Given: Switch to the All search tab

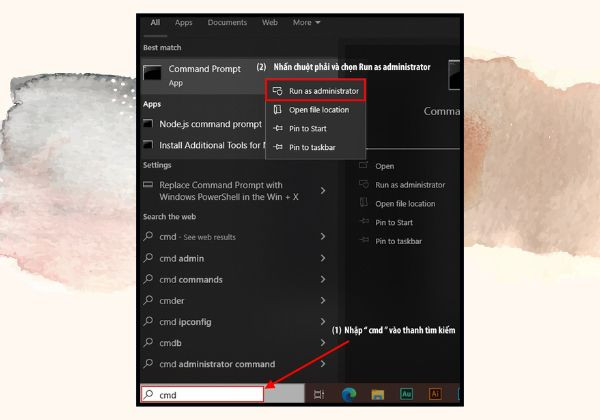Looking at the screenshot, I should tap(155, 23).
